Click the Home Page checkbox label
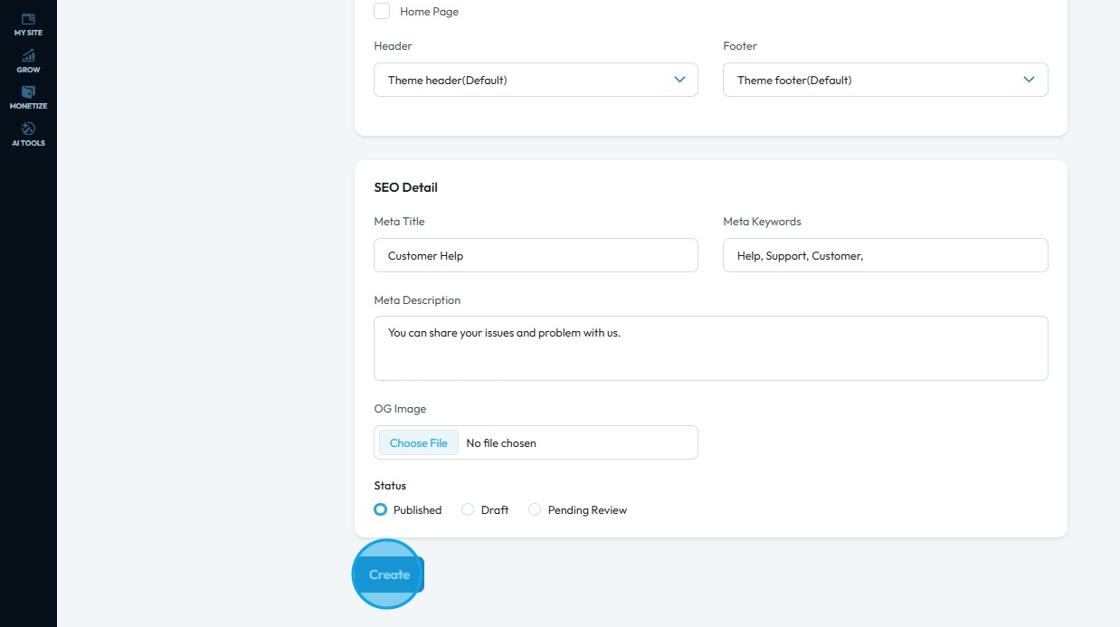 [x=429, y=11]
